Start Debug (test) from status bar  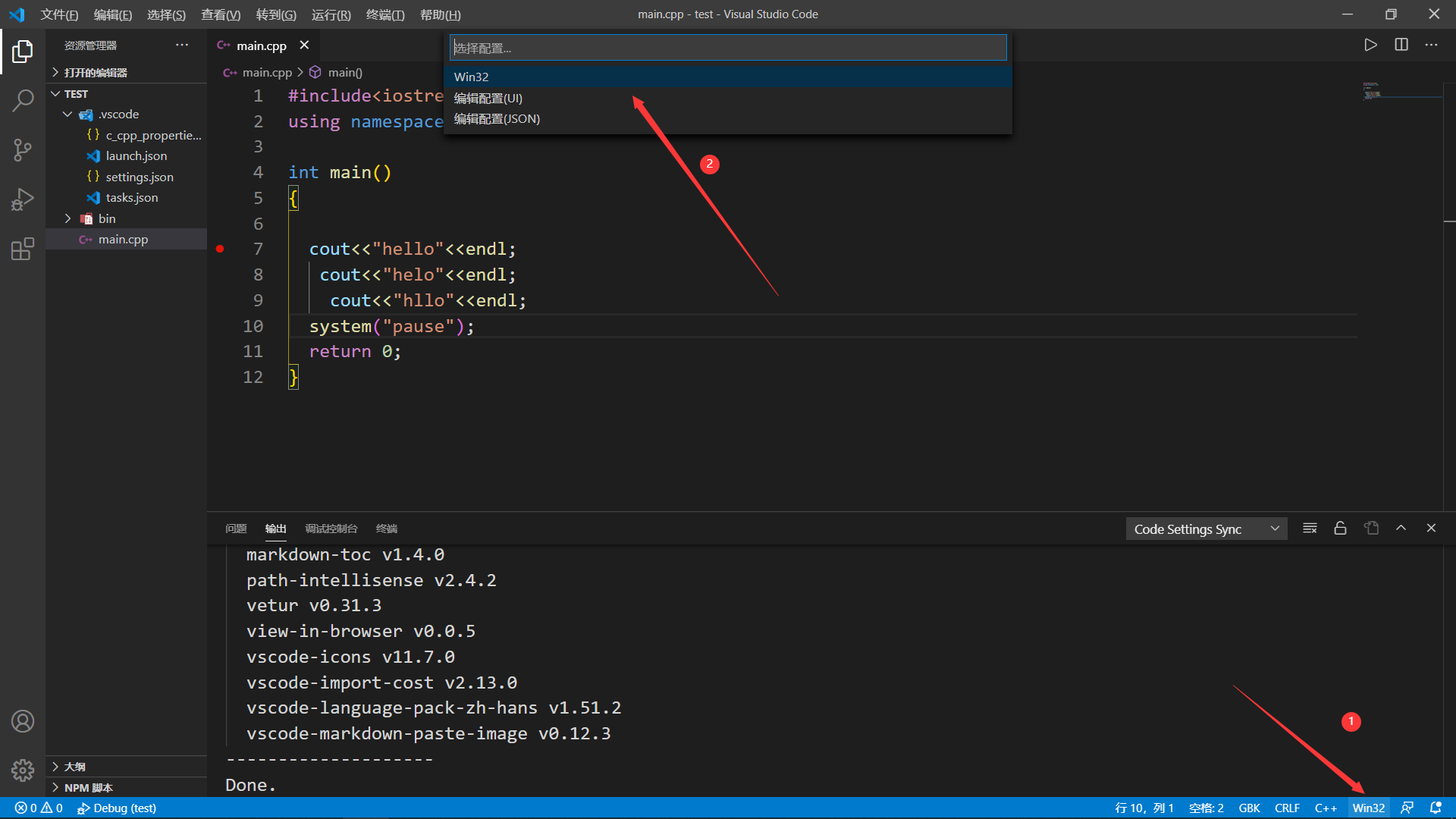[117, 808]
